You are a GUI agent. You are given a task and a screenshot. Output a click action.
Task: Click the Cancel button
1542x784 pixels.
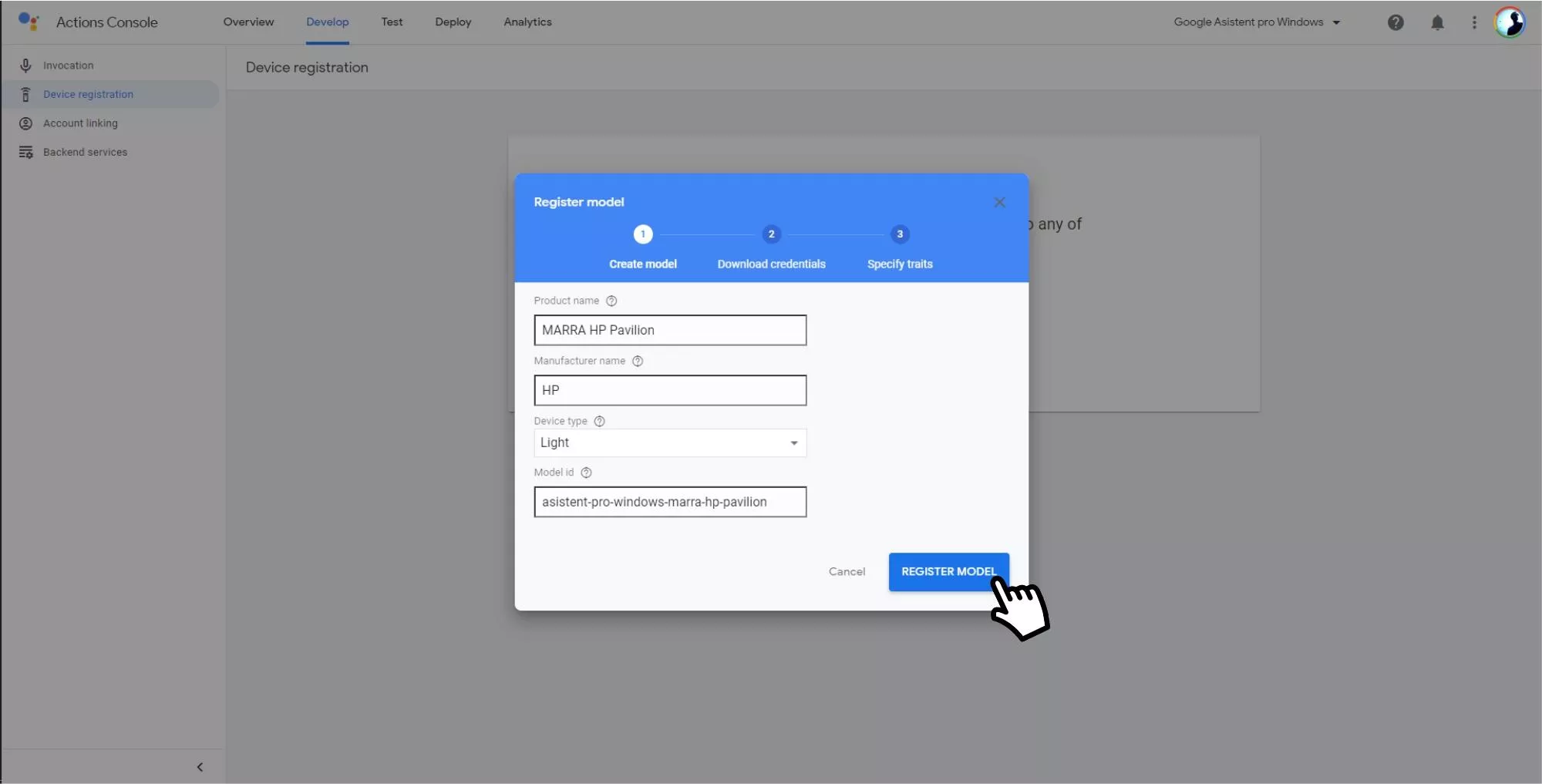pyautogui.click(x=847, y=572)
